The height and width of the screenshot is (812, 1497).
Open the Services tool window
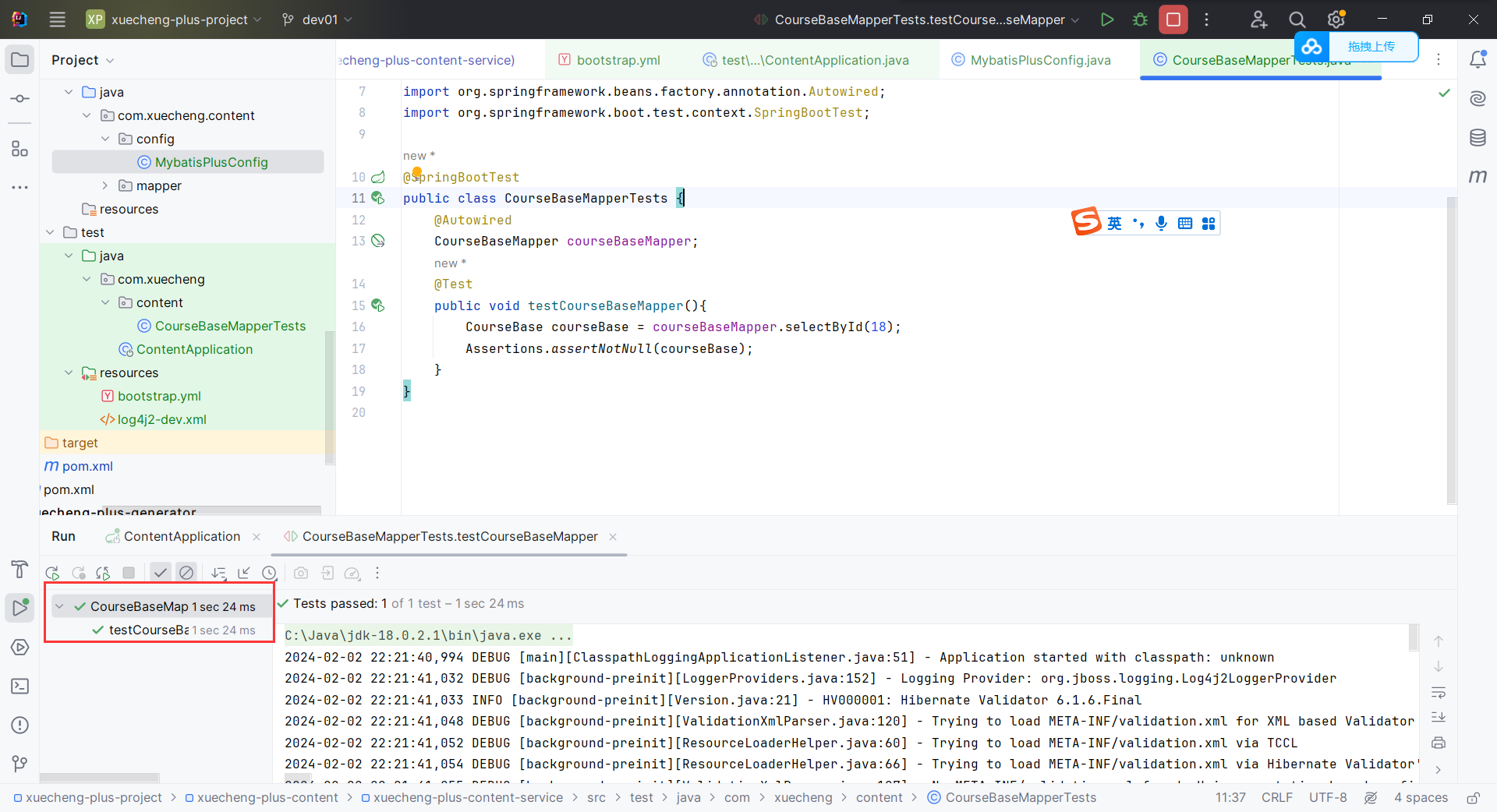coord(20,648)
